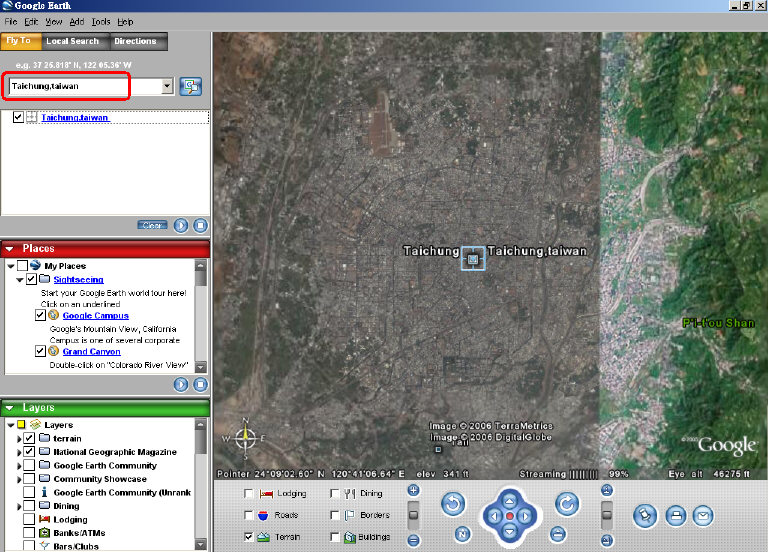Image resolution: width=768 pixels, height=552 pixels.
Task: Click the Search button beside the Fly To field
Action: [191, 86]
